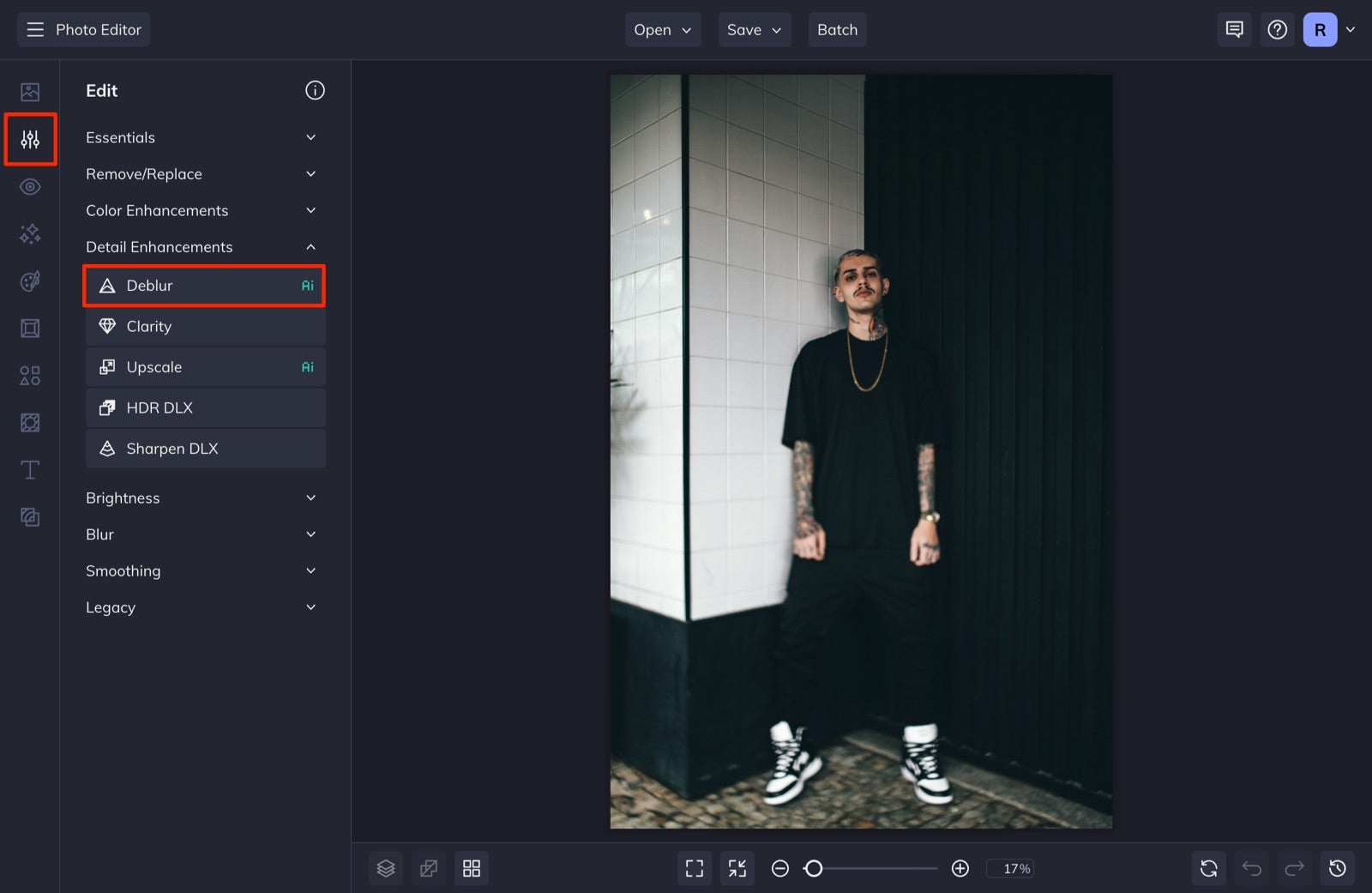Select the Deblur AI enhancement
The width and height of the screenshot is (1372, 893).
coord(204,286)
